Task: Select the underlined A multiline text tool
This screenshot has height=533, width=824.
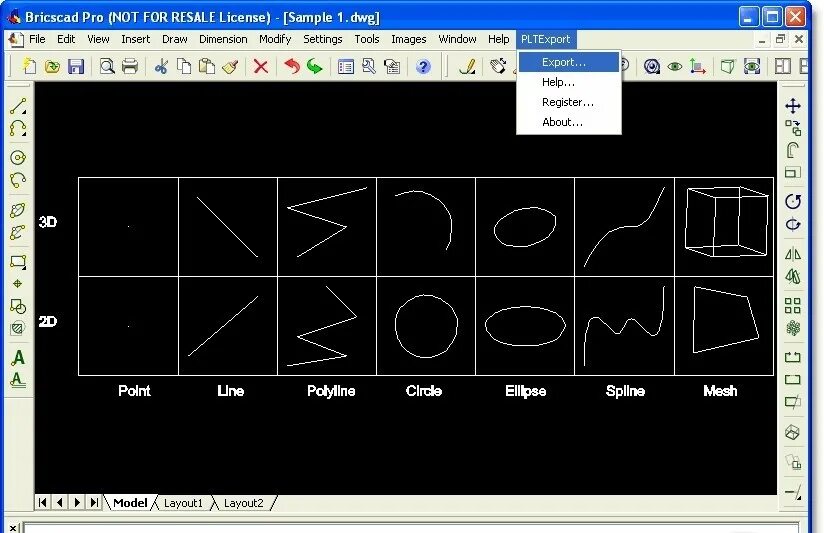Action: pos(18,380)
